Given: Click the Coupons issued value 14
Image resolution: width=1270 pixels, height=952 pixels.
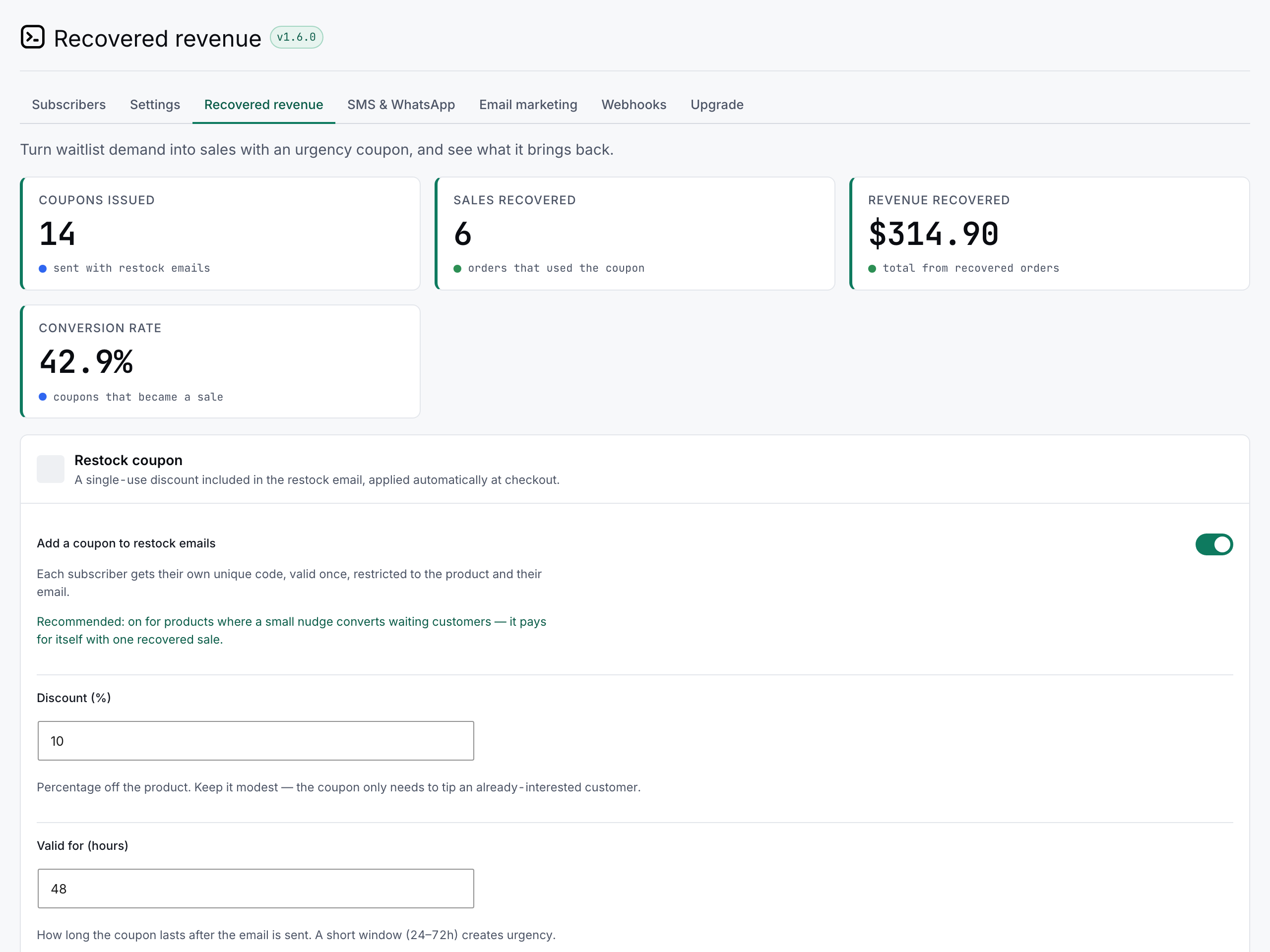Looking at the screenshot, I should [58, 234].
